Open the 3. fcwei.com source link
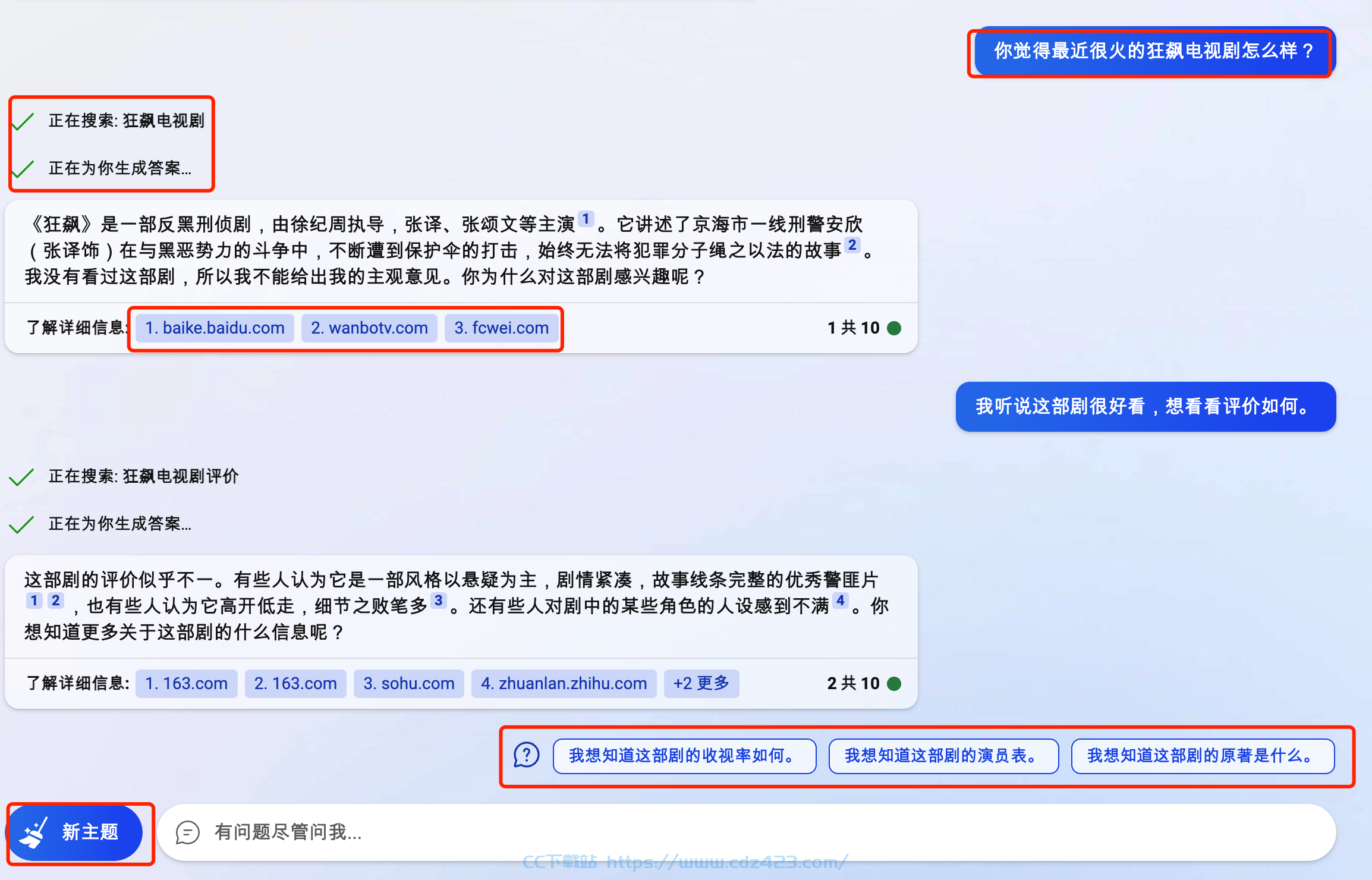 pyautogui.click(x=501, y=328)
